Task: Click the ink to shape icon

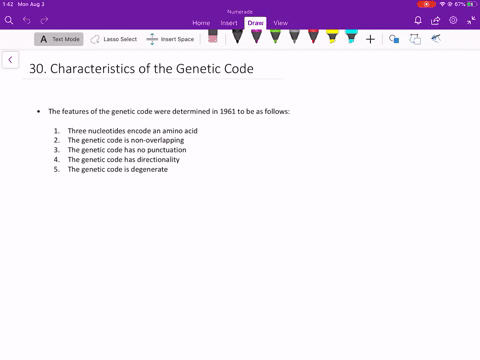Action: pos(415,39)
